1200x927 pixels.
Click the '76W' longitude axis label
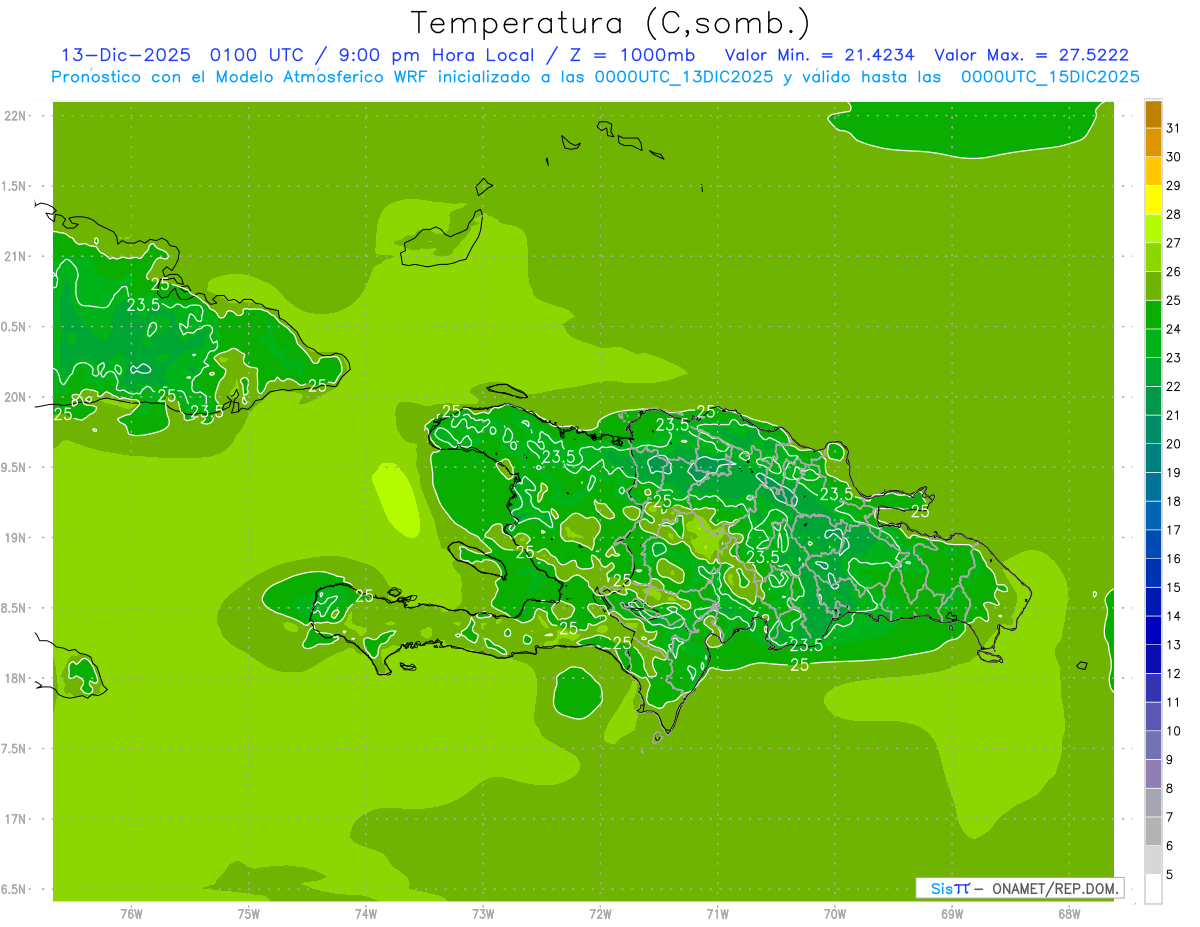[x=131, y=914]
